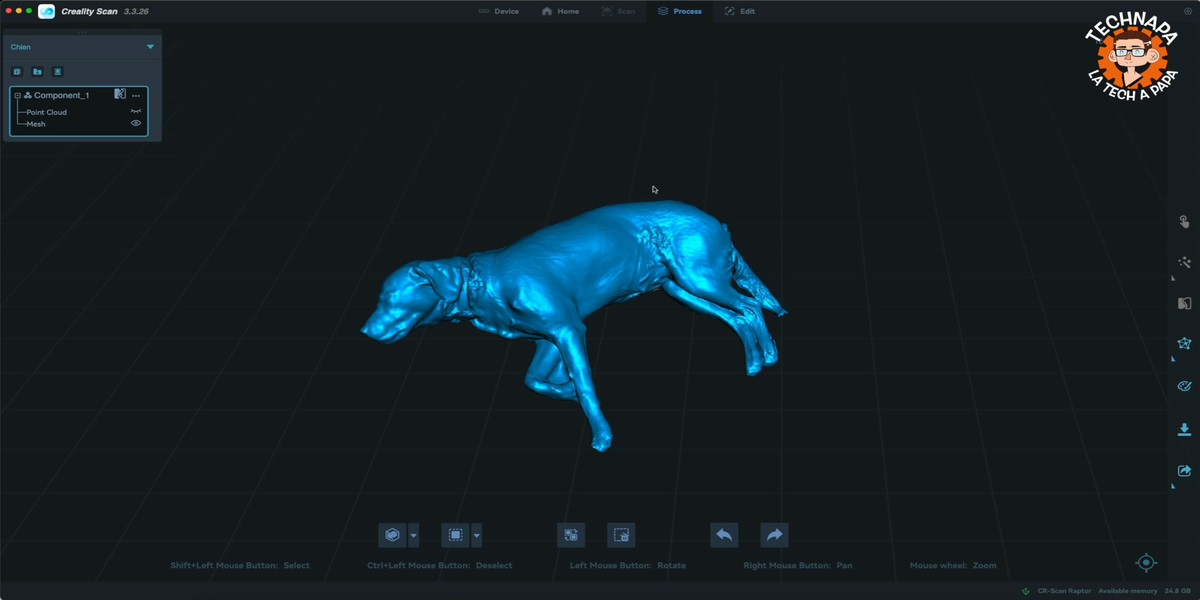
Task: Switch to the Home tab
Action: pos(560,11)
